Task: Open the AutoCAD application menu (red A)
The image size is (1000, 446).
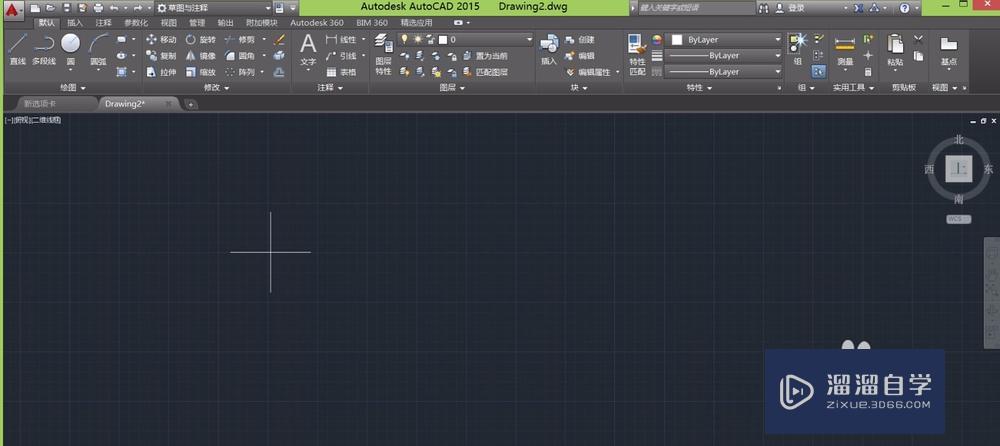Action: click(x=13, y=9)
